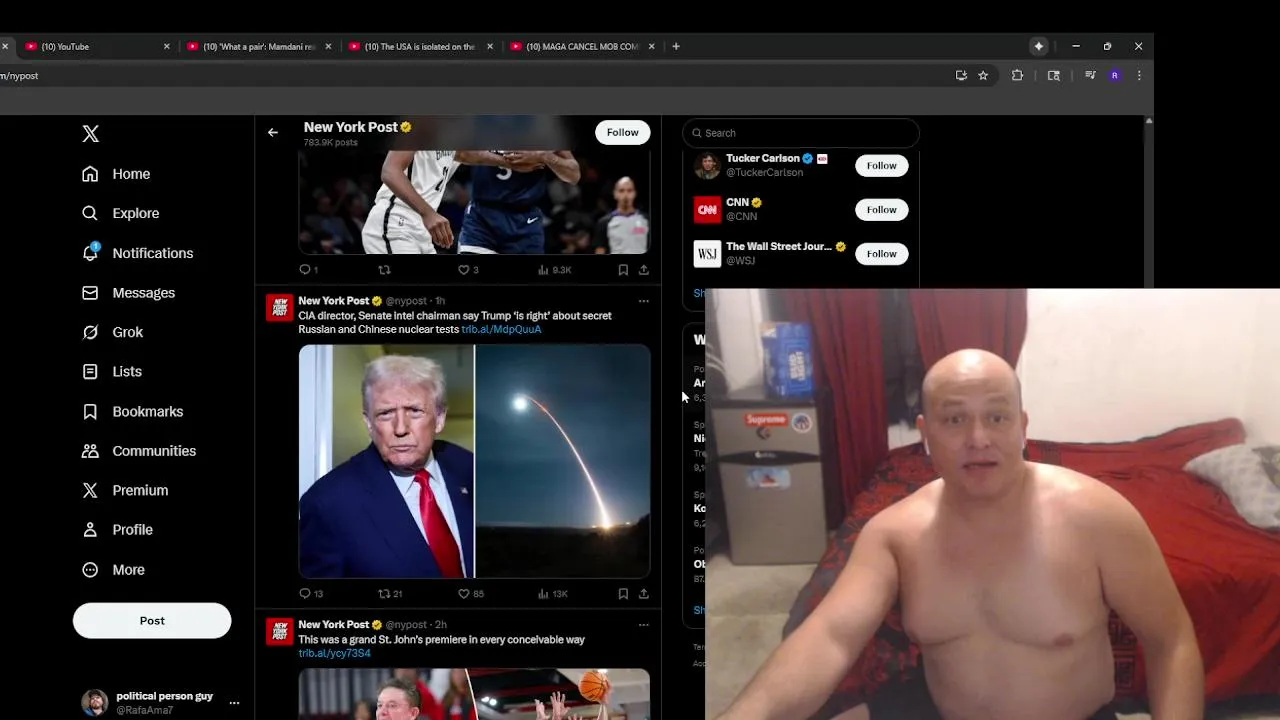
Task: Open Chrome side panel icon
Action: pyautogui.click(x=1053, y=75)
